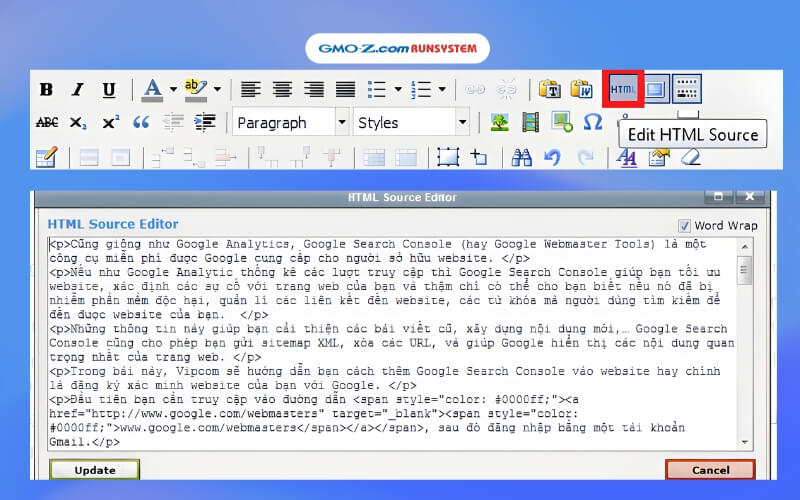Toggle the Word Wrap checkbox
The height and width of the screenshot is (500, 800).
684,225
